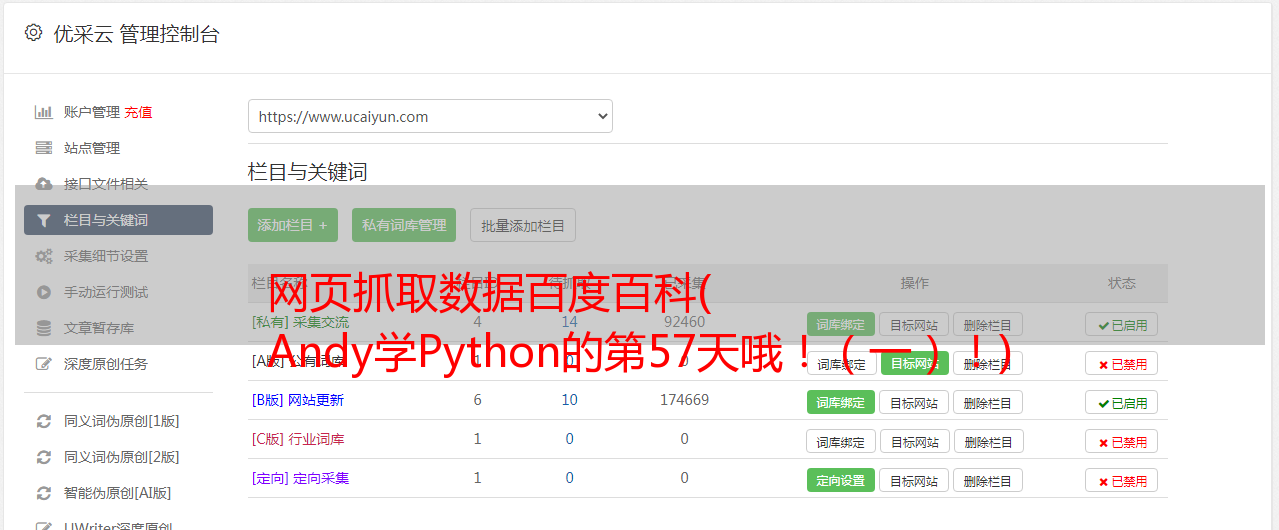Click 词库绑定 in the 行业词库 row
This screenshot has width=1279, height=530.
(x=841, y=441)
